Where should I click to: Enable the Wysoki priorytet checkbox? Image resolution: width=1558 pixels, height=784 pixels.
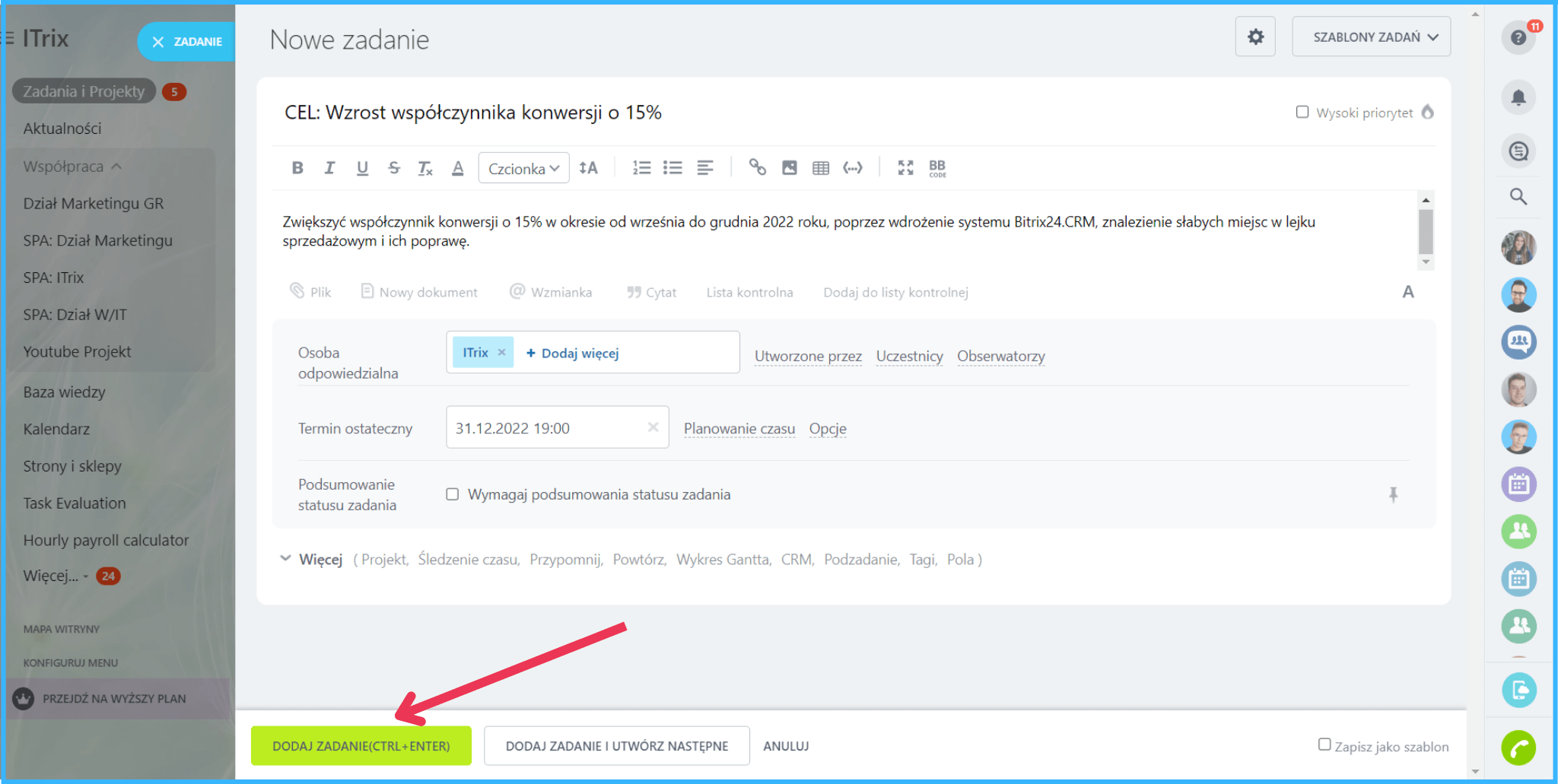[x=1302, y=113]
